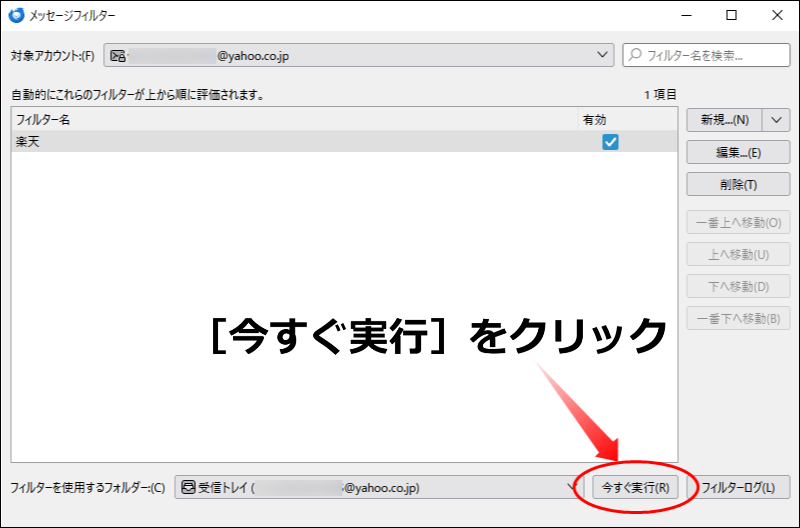Click the inbox icon beside 受信トレイ
This screenshot has height=528, width=800.
tap(188, 487)
